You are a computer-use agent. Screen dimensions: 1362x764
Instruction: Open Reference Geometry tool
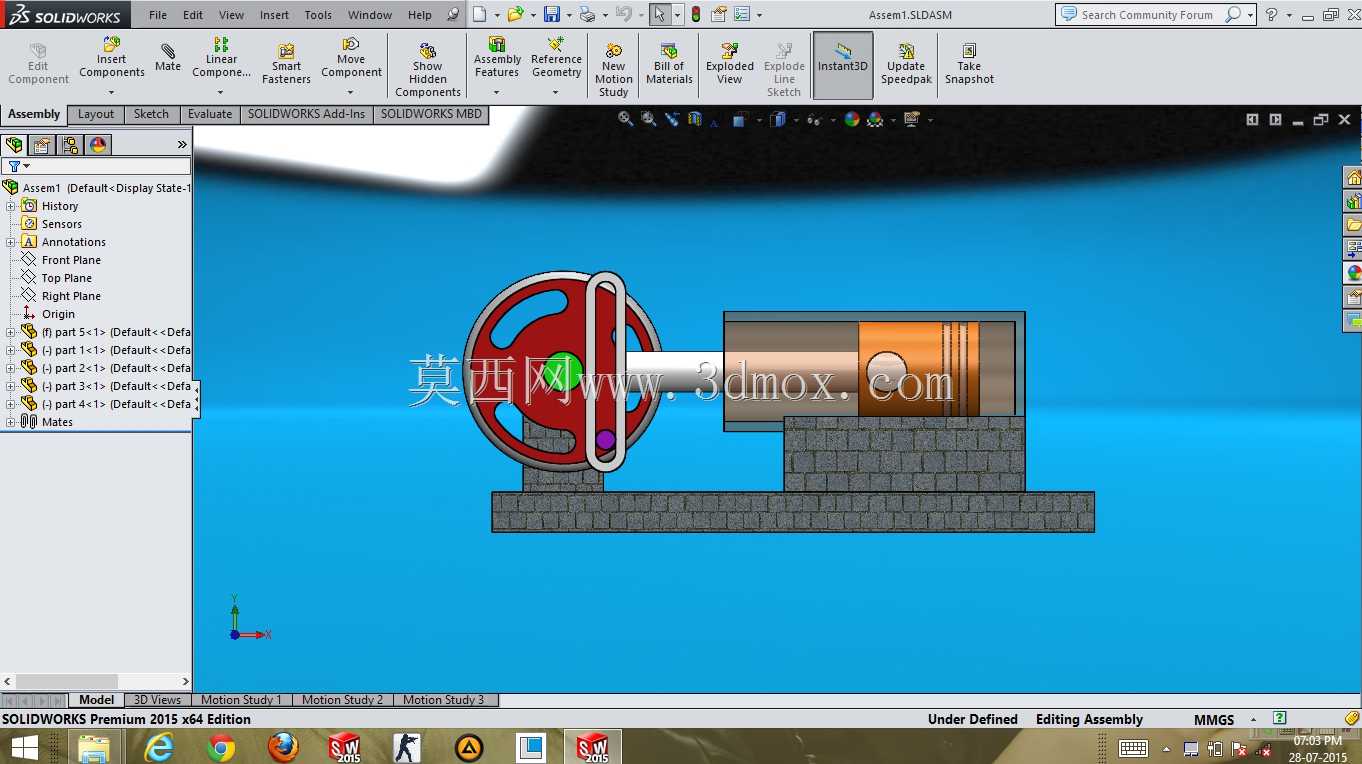click(x=556, y=58)
